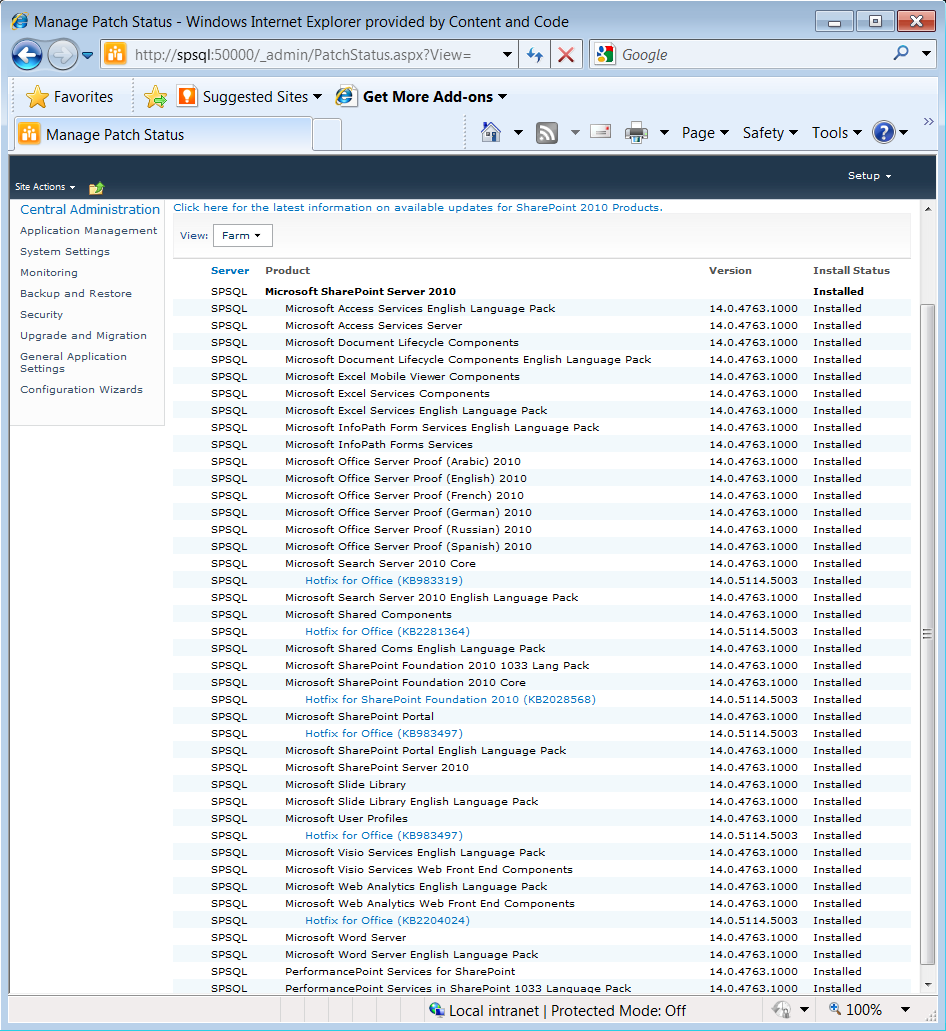Open Hotfix for Office (KB2281364) link
946x1031 pixels.
(387, 631)
